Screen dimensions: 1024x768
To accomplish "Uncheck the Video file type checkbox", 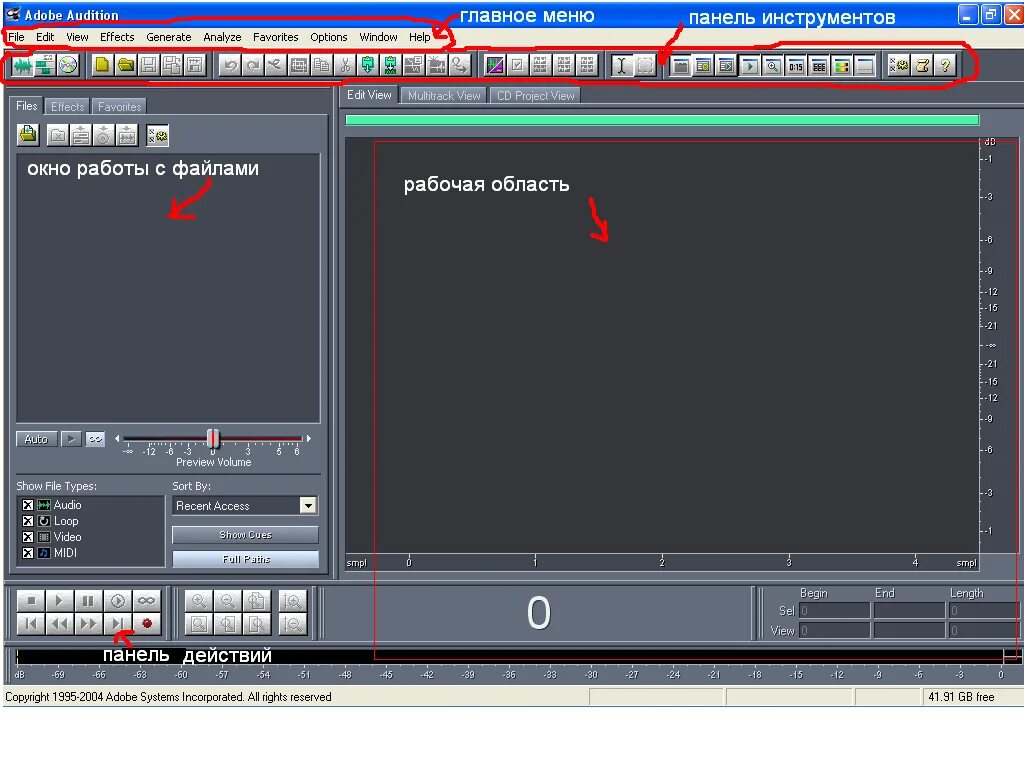I will 28,537.
